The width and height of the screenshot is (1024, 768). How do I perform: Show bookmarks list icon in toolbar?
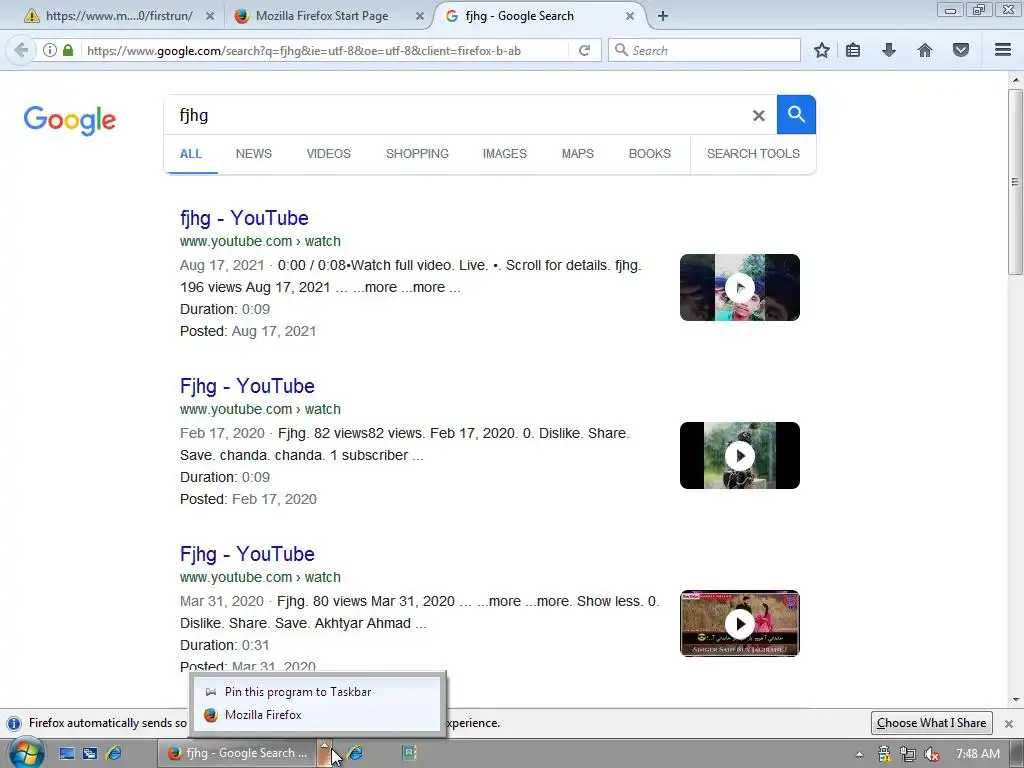tap(853, 50)
